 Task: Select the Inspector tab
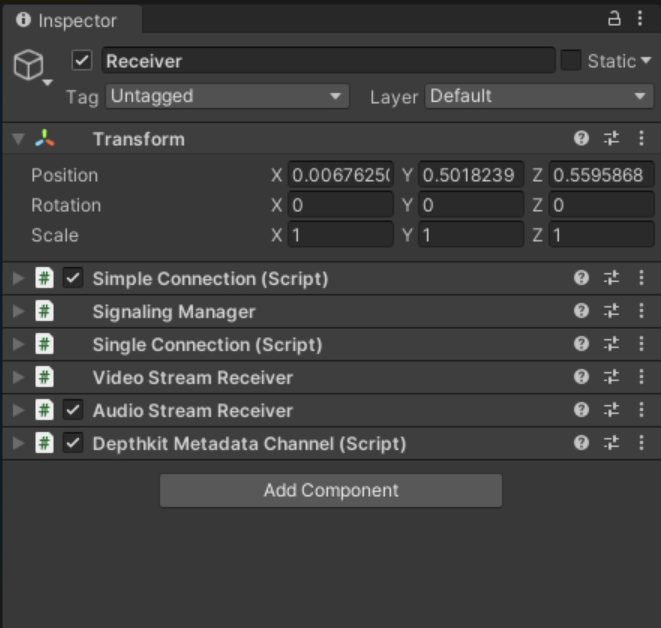point(68,20)
